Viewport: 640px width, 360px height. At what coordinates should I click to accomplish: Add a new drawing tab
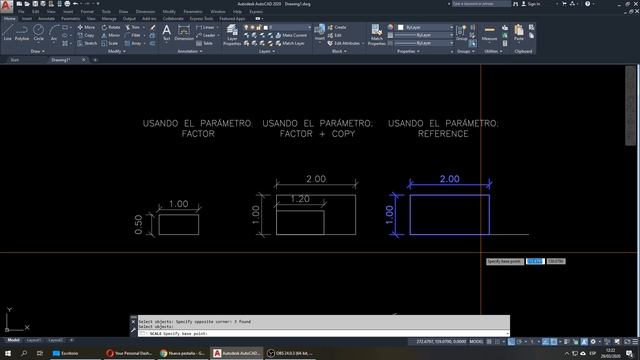(x=95, y=60)
